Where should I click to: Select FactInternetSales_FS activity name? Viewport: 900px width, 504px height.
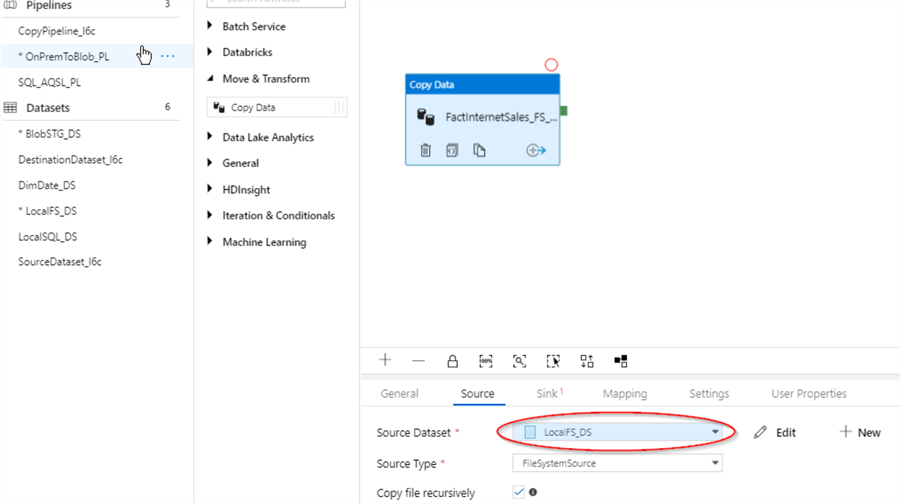coord(501,117)
